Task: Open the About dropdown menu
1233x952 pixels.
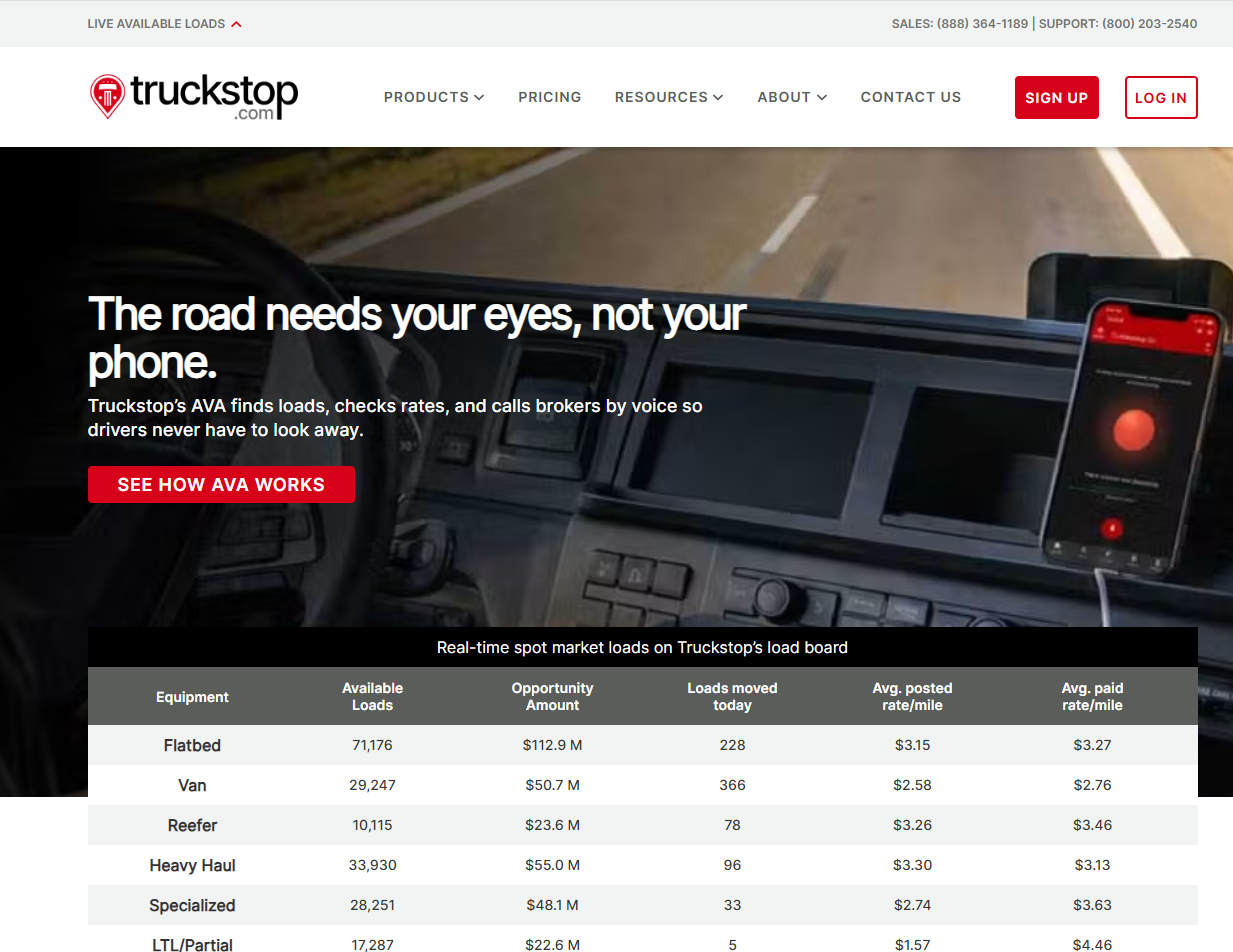Action: [x=792, y=97]
